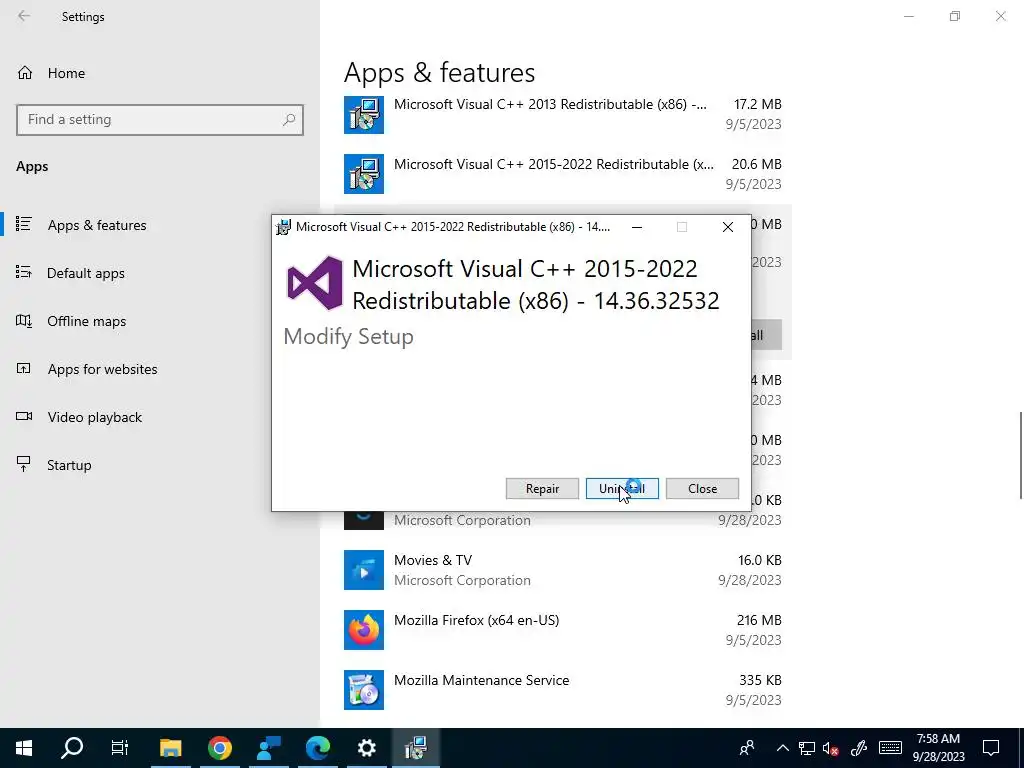This screenshot has height=768, width=1024.
Task: Click the Home house icon
Action: 25,72
